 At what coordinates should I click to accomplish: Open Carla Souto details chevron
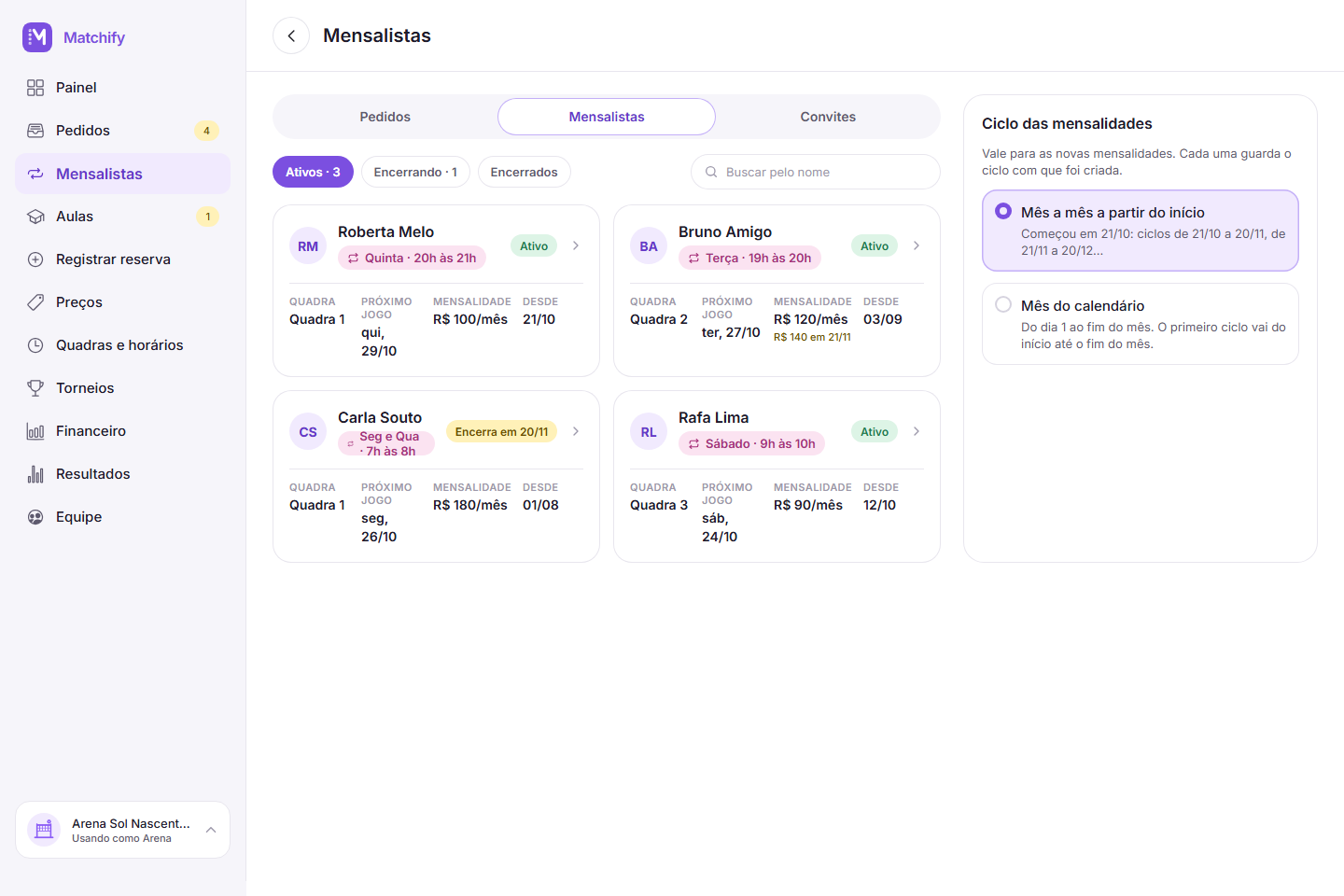tap(576, 431)
